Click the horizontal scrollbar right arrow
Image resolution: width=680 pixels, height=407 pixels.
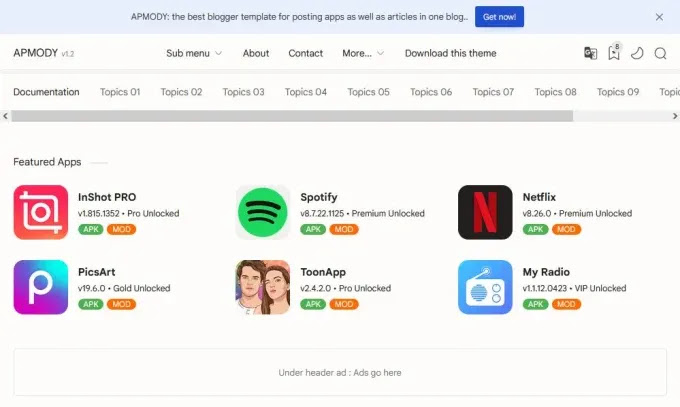[x=675, y=116]
